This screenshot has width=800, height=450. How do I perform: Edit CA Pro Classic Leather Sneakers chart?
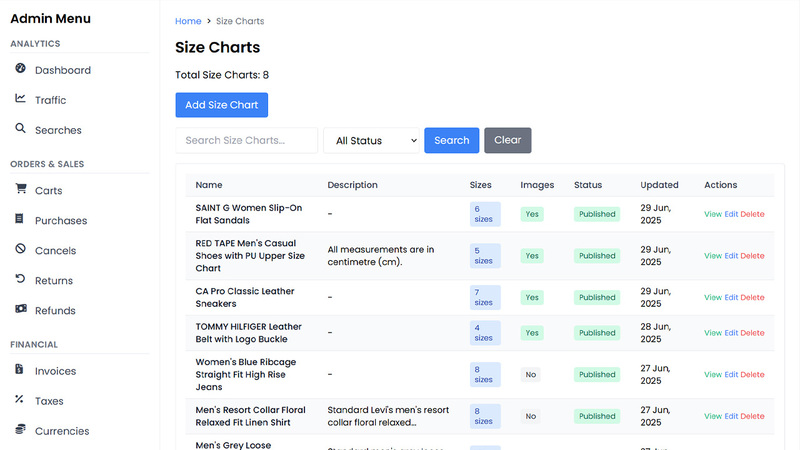731,297
